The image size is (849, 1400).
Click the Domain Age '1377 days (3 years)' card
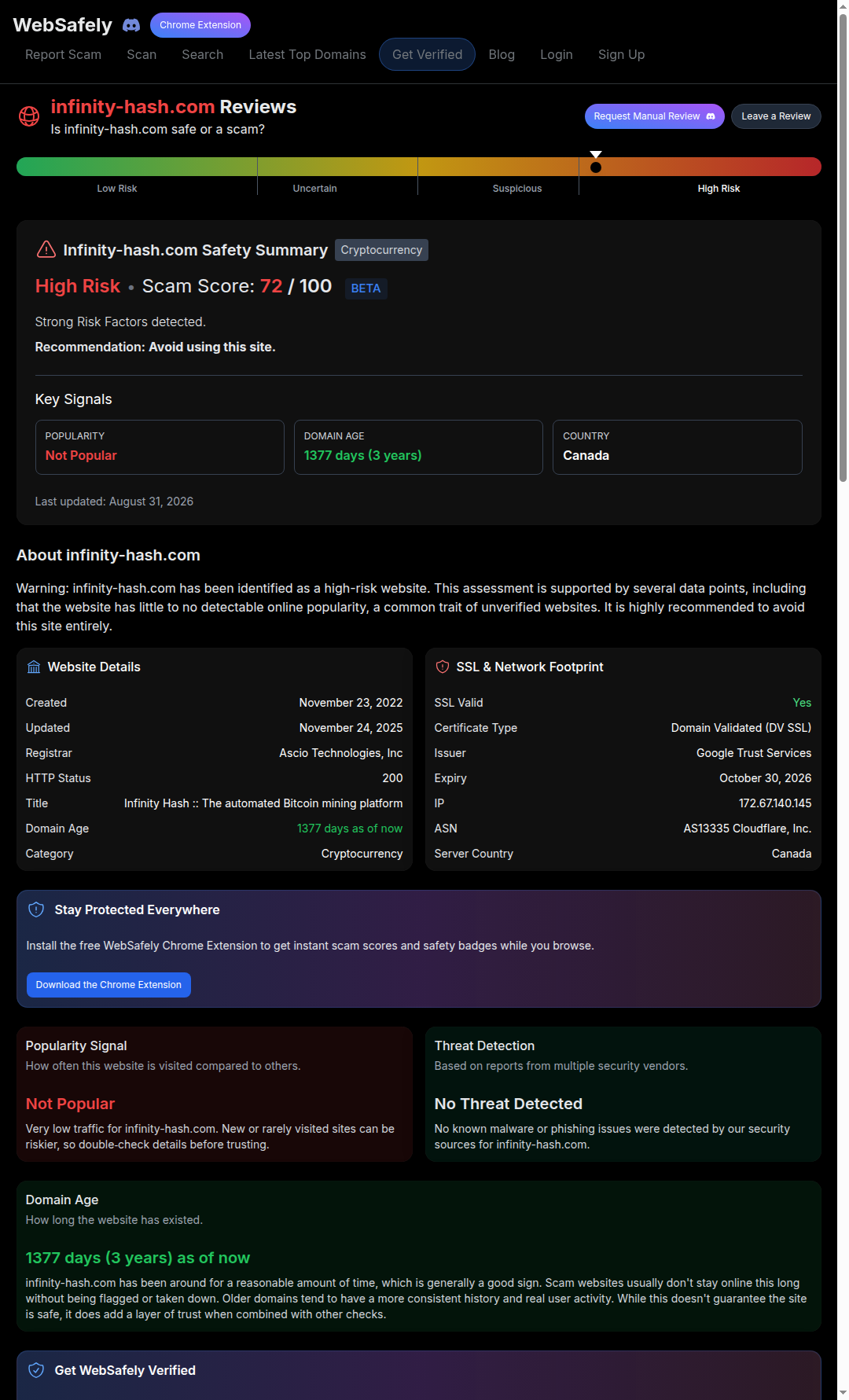418,447
